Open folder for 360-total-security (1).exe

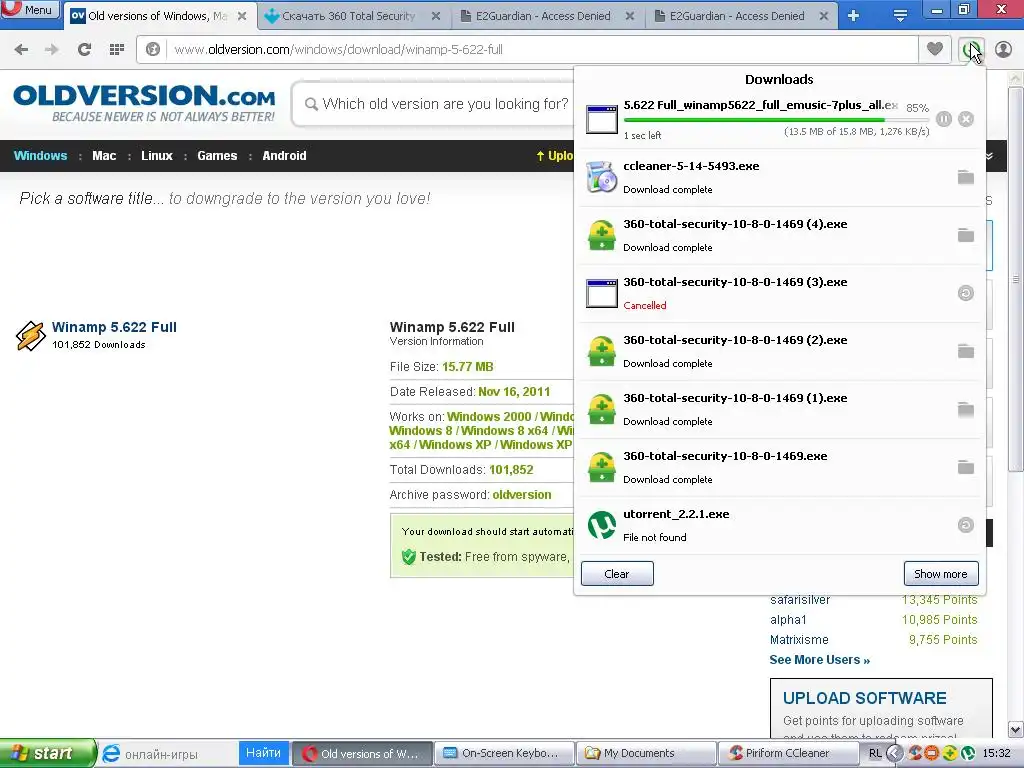point(966,409)
